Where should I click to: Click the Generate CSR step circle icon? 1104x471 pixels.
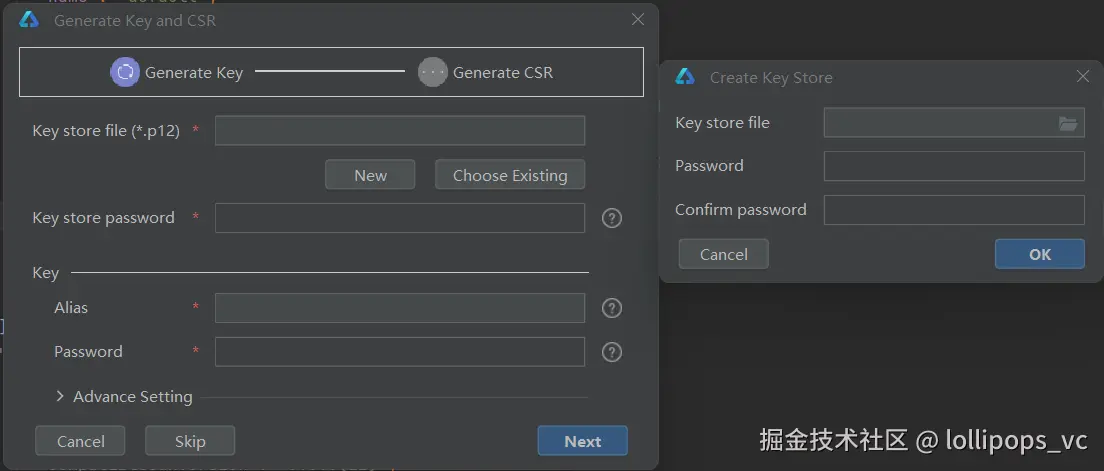point(433,72)
